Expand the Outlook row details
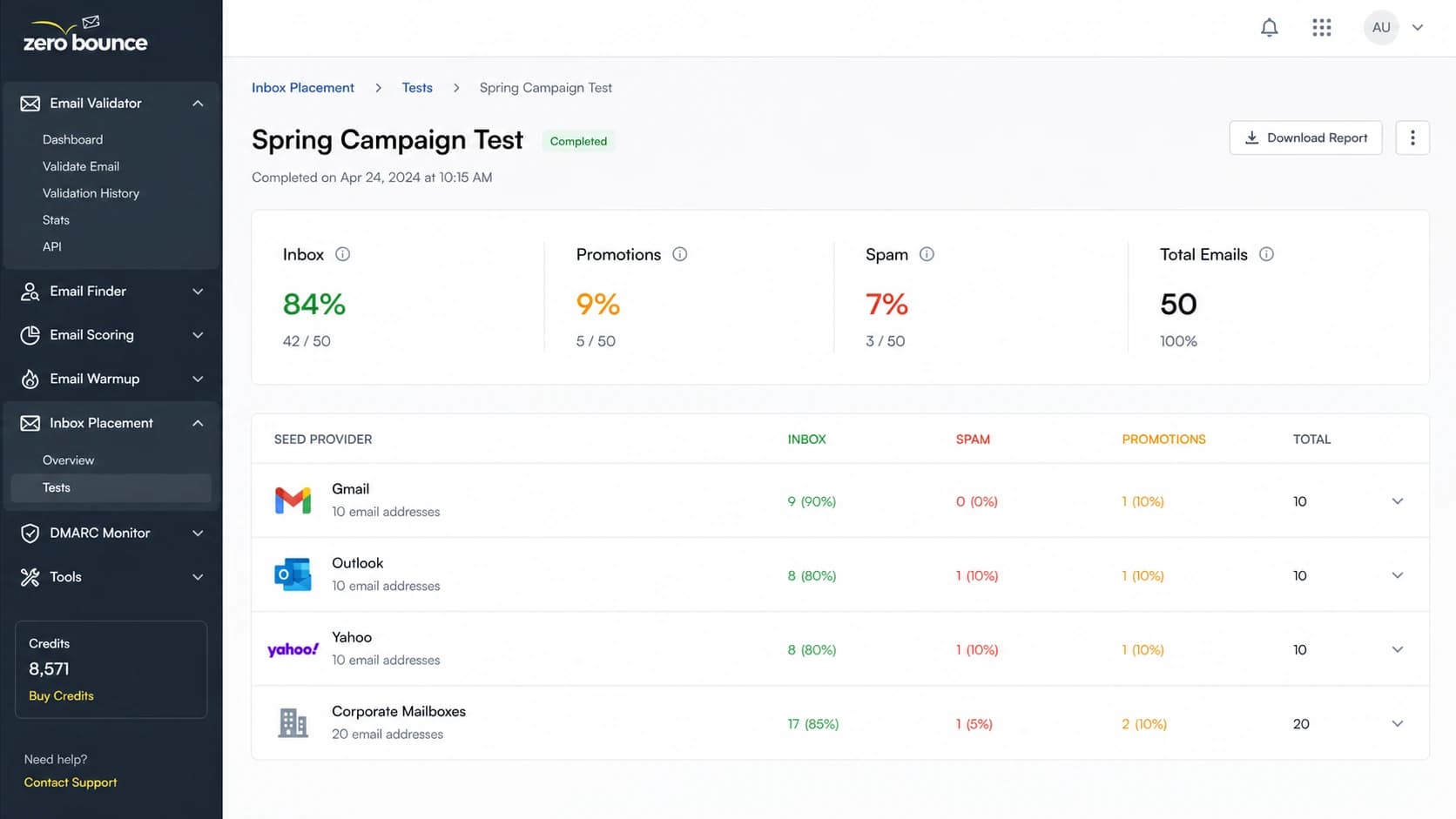1456x819 pixels. pos(1398,575)
